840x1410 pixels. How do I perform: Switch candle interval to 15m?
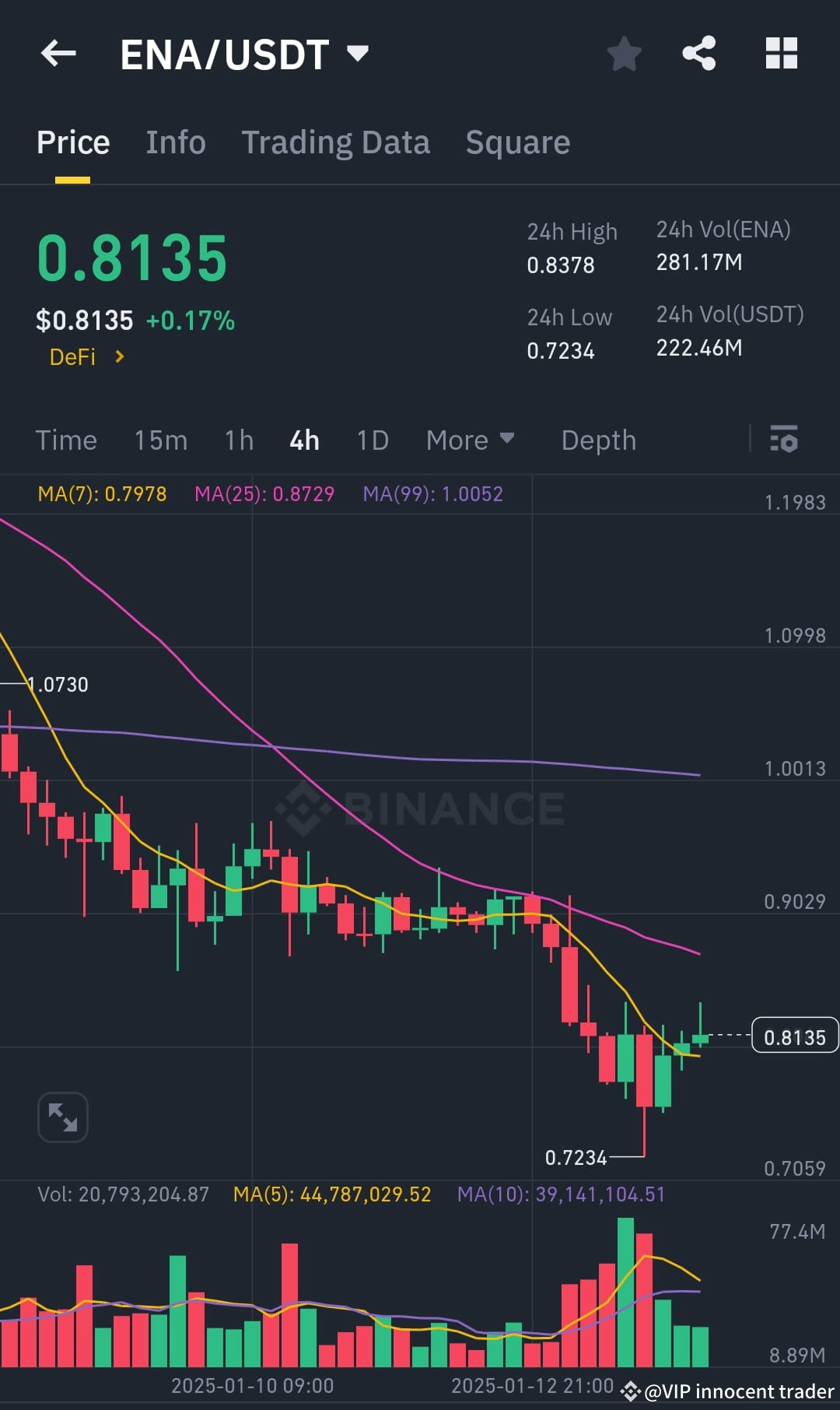click(x=160, y=440)
